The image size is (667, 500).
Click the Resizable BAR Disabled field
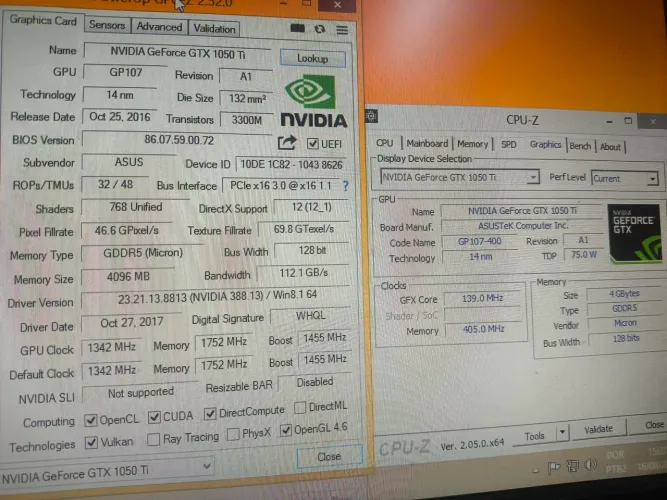pos(315,382)
